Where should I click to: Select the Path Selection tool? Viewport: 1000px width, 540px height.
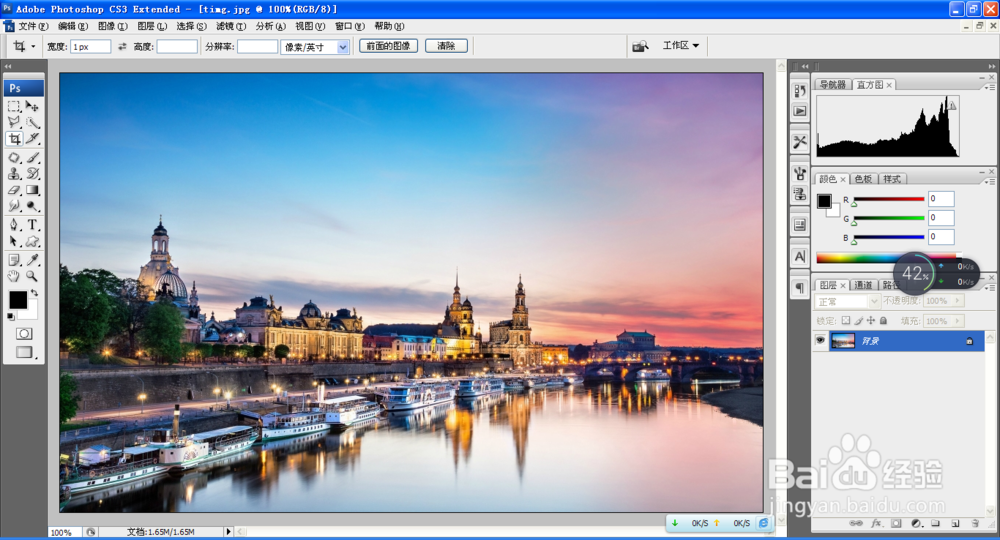[14, 241]
